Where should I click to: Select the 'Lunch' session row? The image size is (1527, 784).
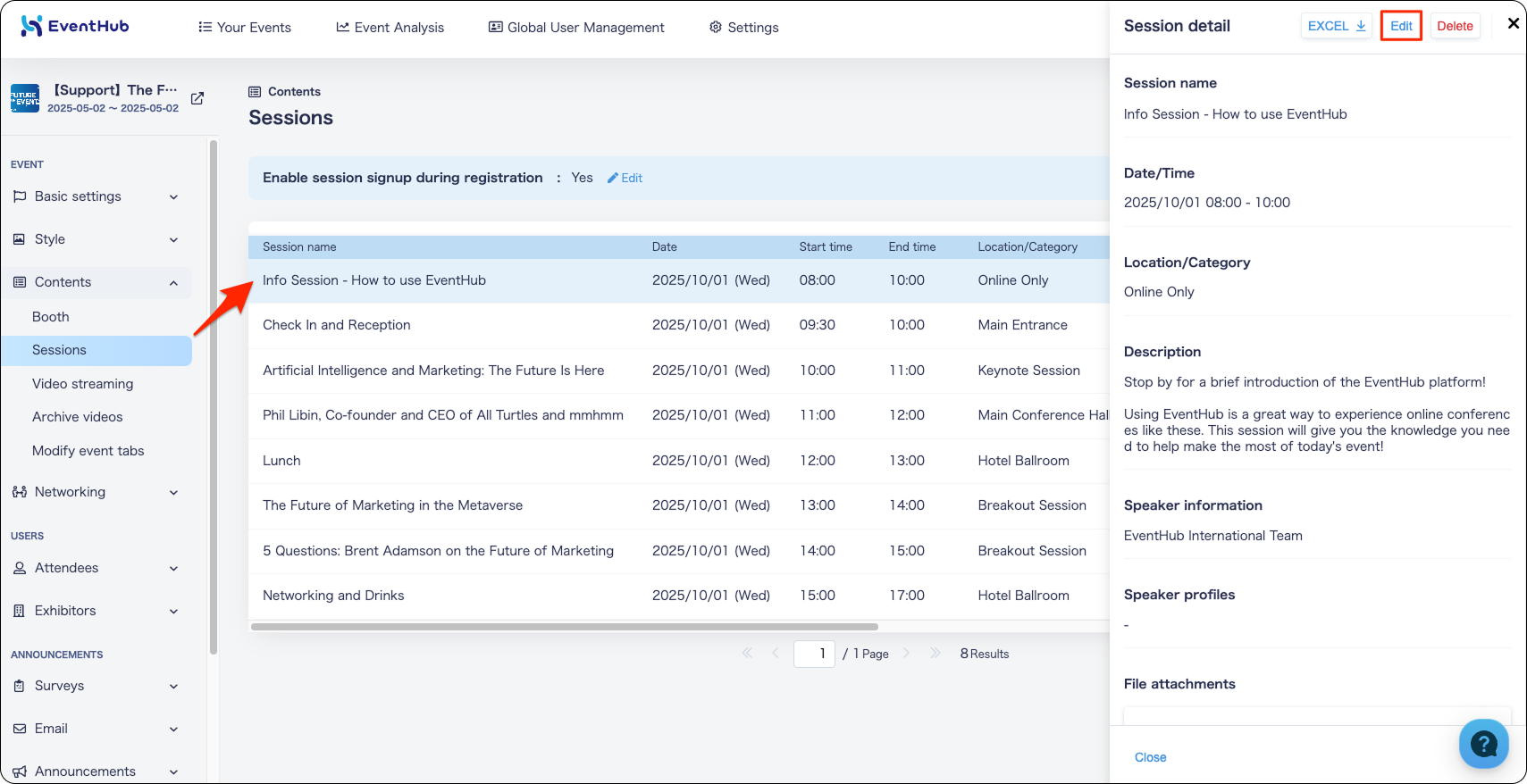(679, 461)
